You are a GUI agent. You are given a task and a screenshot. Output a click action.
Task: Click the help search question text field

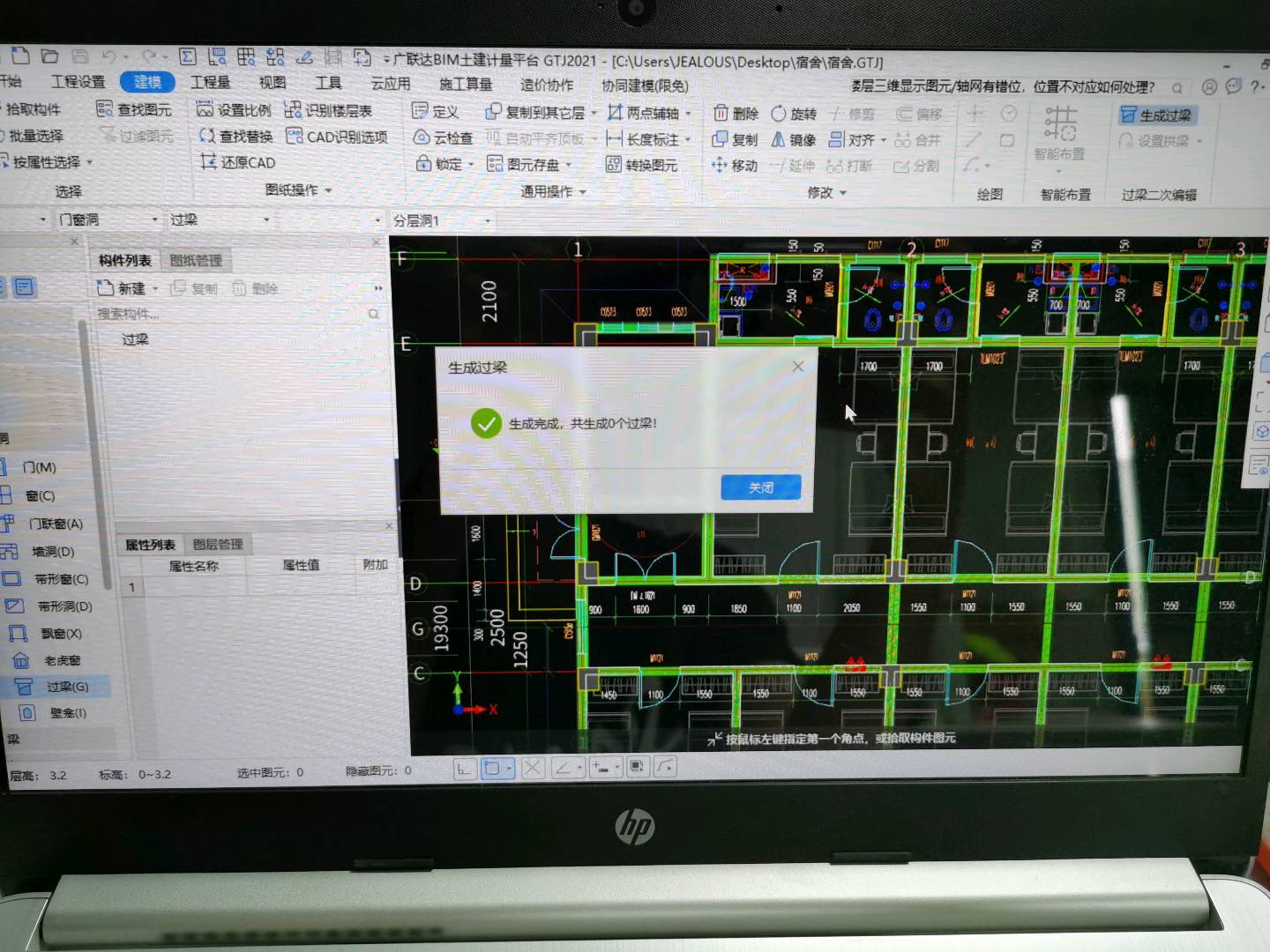tap(1004, 87)
